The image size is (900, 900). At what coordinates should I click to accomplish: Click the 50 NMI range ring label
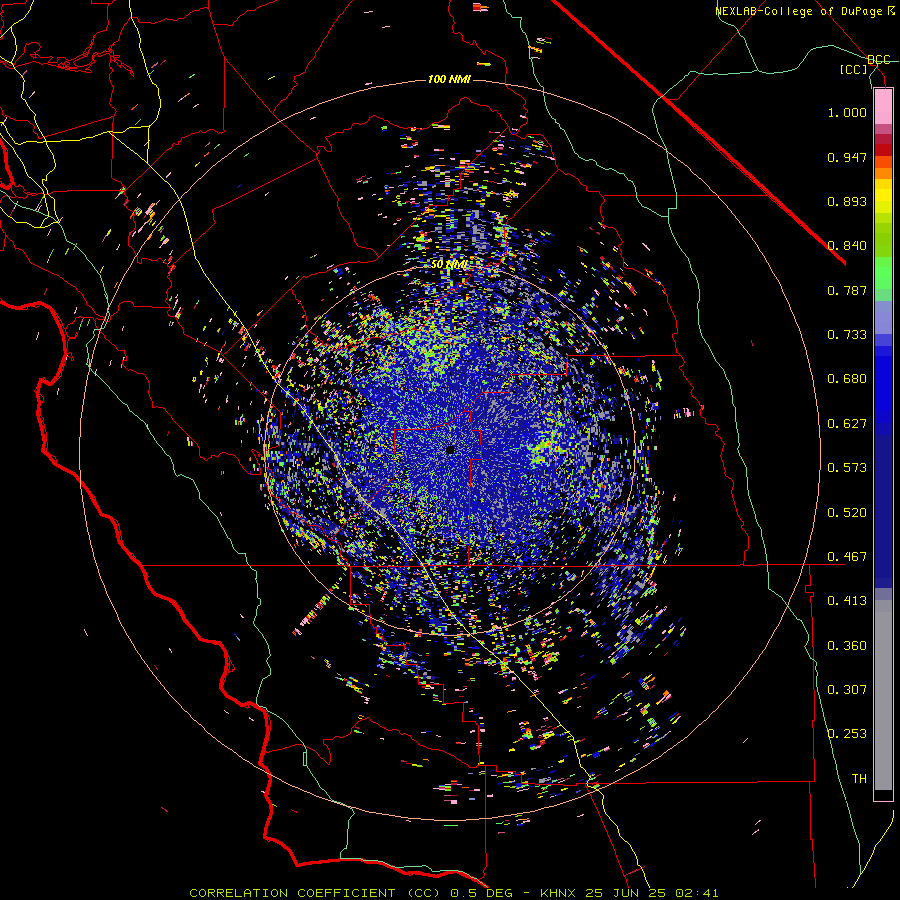[x=449, y=265]
